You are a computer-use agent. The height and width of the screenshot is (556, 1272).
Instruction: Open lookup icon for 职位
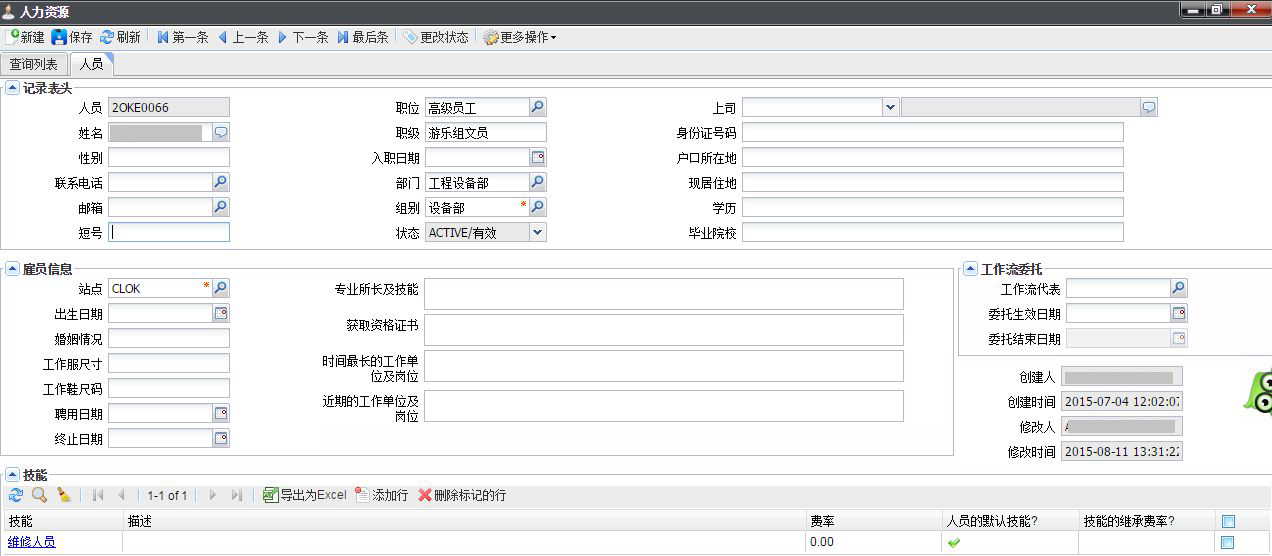[538, 107]
